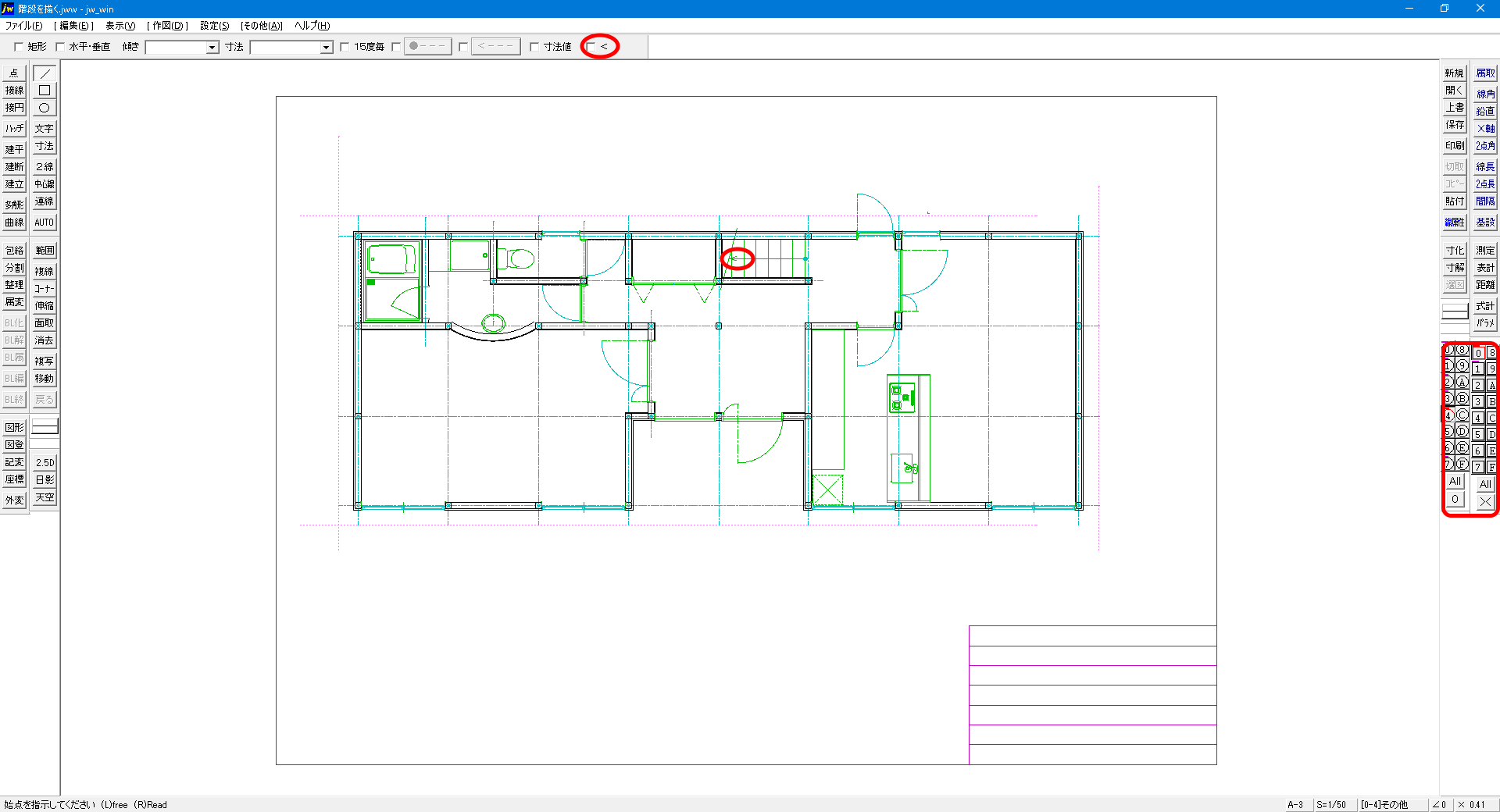Click 保存 to save the drawing
Image resolution: width=1500 pixels, height=812 pixels.
pos(1454,125)
